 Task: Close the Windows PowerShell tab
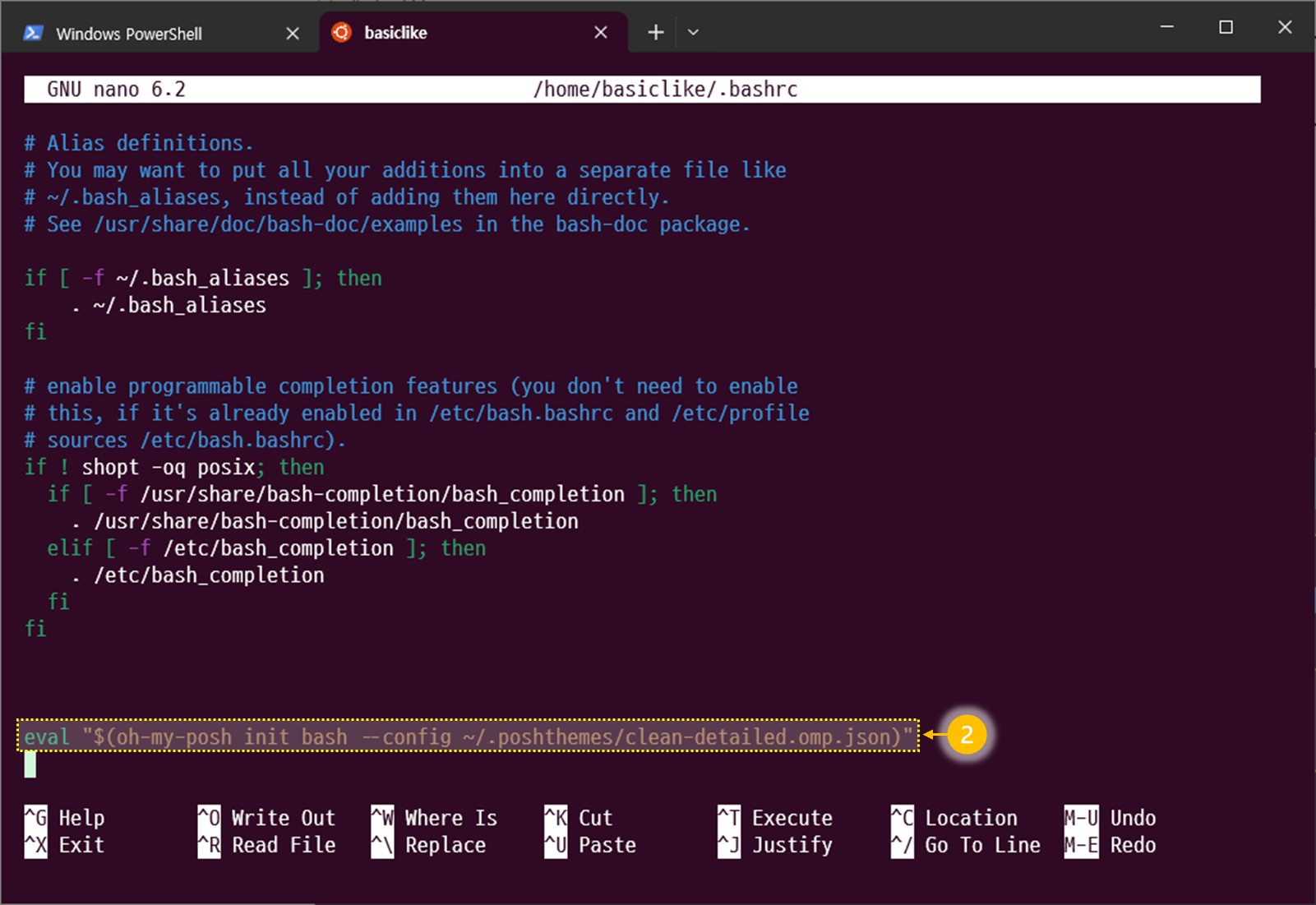pyautogui.click(x=293, y=34)
